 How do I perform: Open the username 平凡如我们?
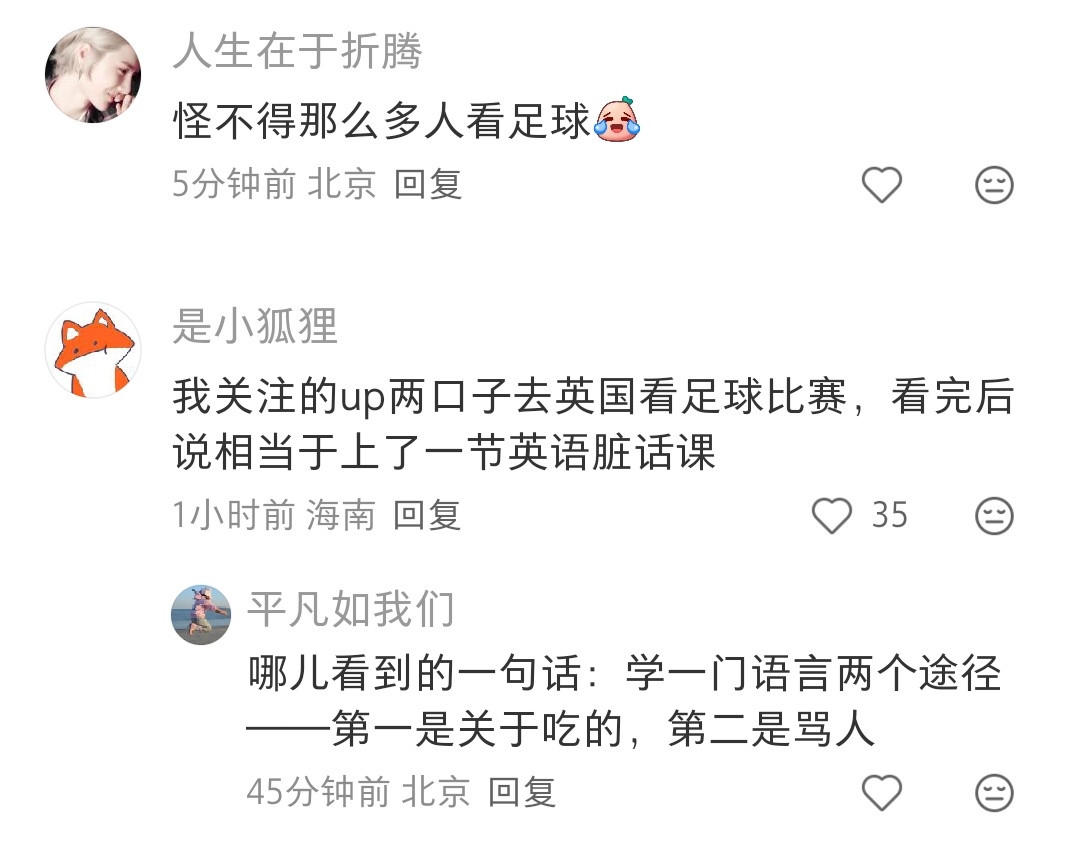coord(351,610)
